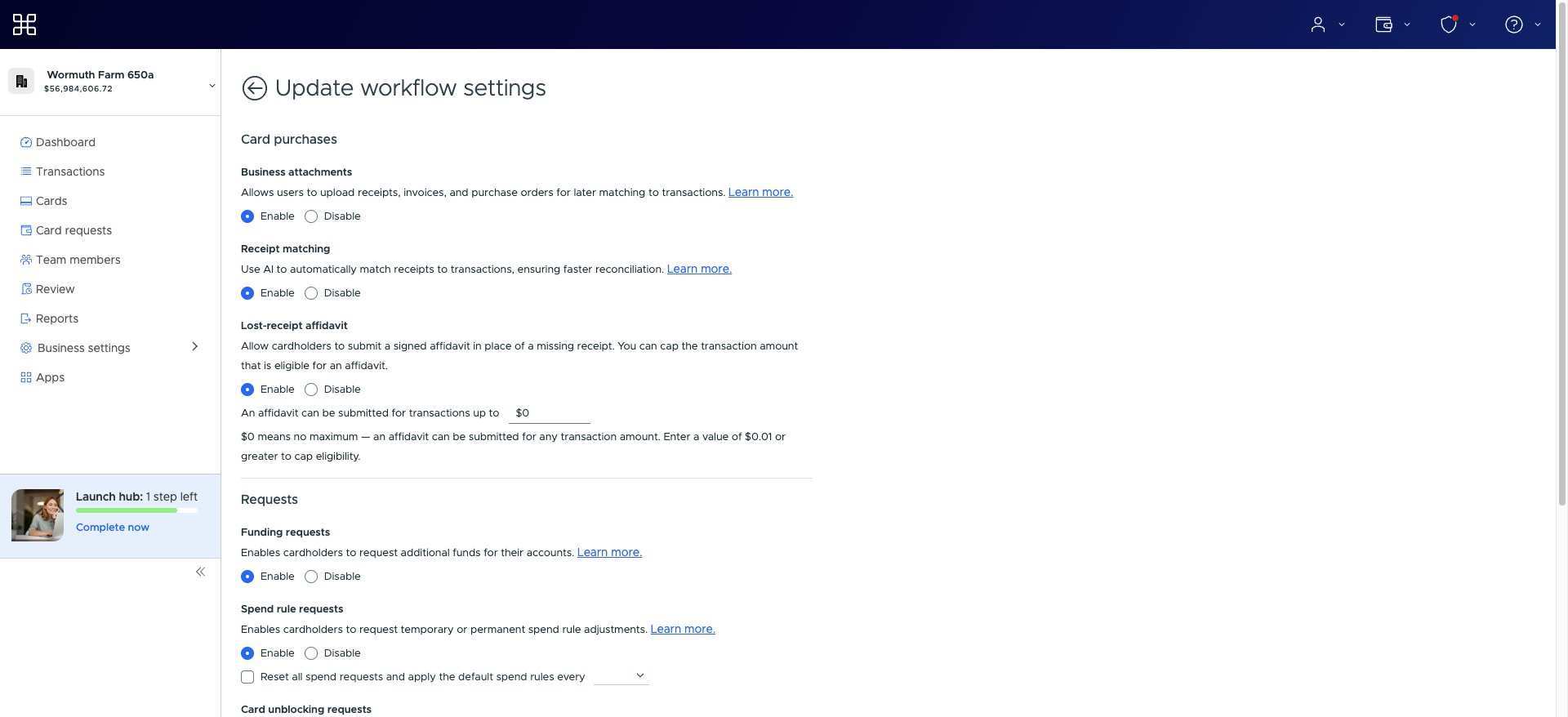The width and height of the screenshot is (1568, 717).
Task: Click the Apps grid icon
Action: [26, 377]
